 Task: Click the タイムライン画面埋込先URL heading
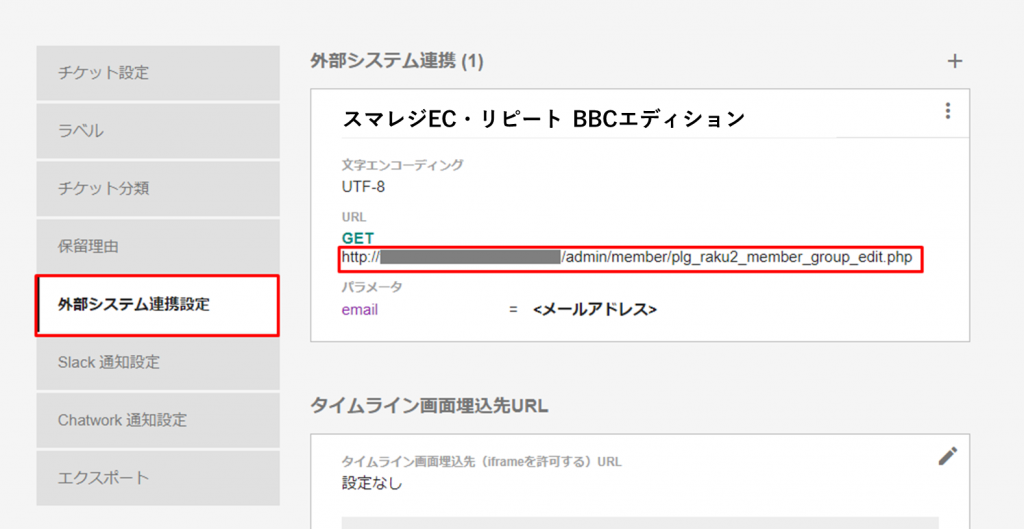430,405
